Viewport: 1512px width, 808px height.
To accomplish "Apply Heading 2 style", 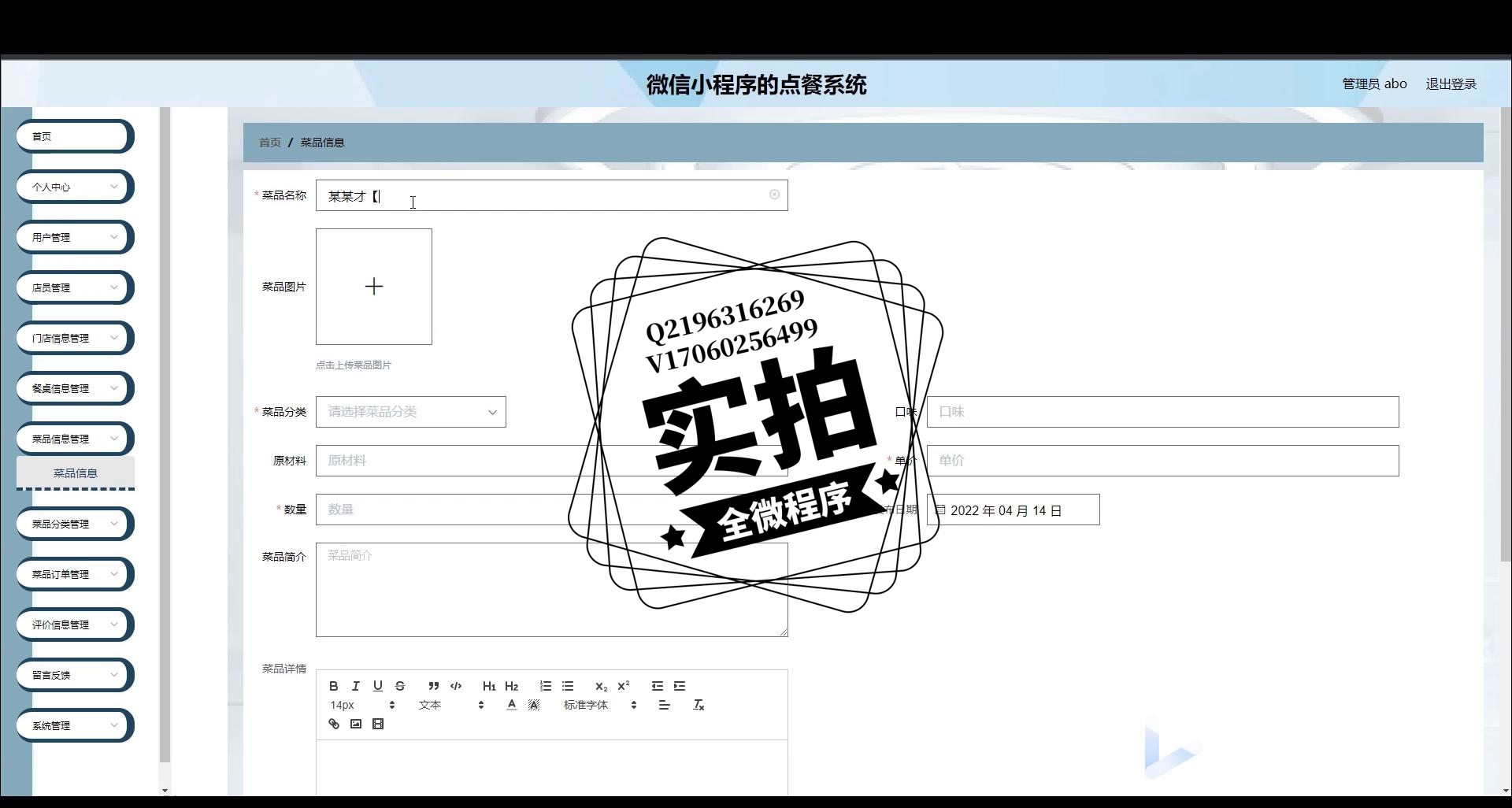I will click(512, 686).
